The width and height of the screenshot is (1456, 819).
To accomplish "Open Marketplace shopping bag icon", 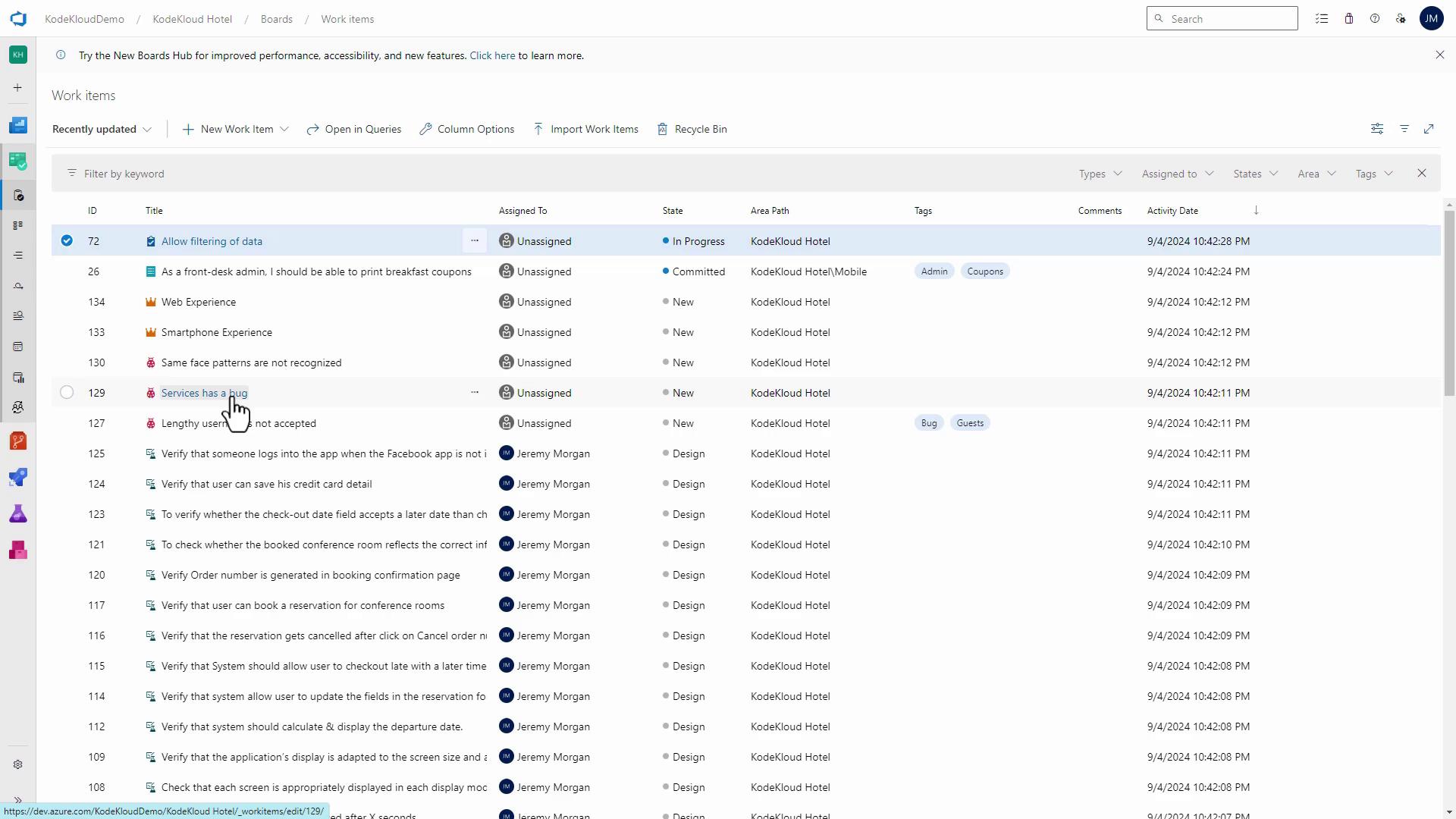I will point(1348,19).
